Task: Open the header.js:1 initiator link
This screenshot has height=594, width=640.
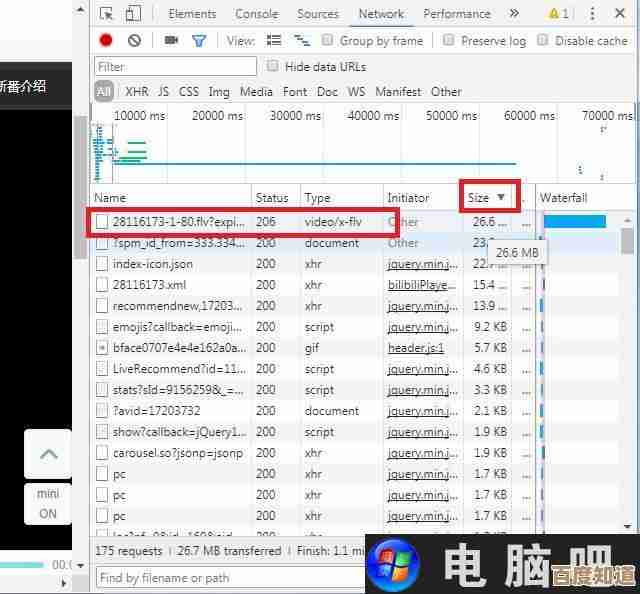Action: click(x=415, y=348)
